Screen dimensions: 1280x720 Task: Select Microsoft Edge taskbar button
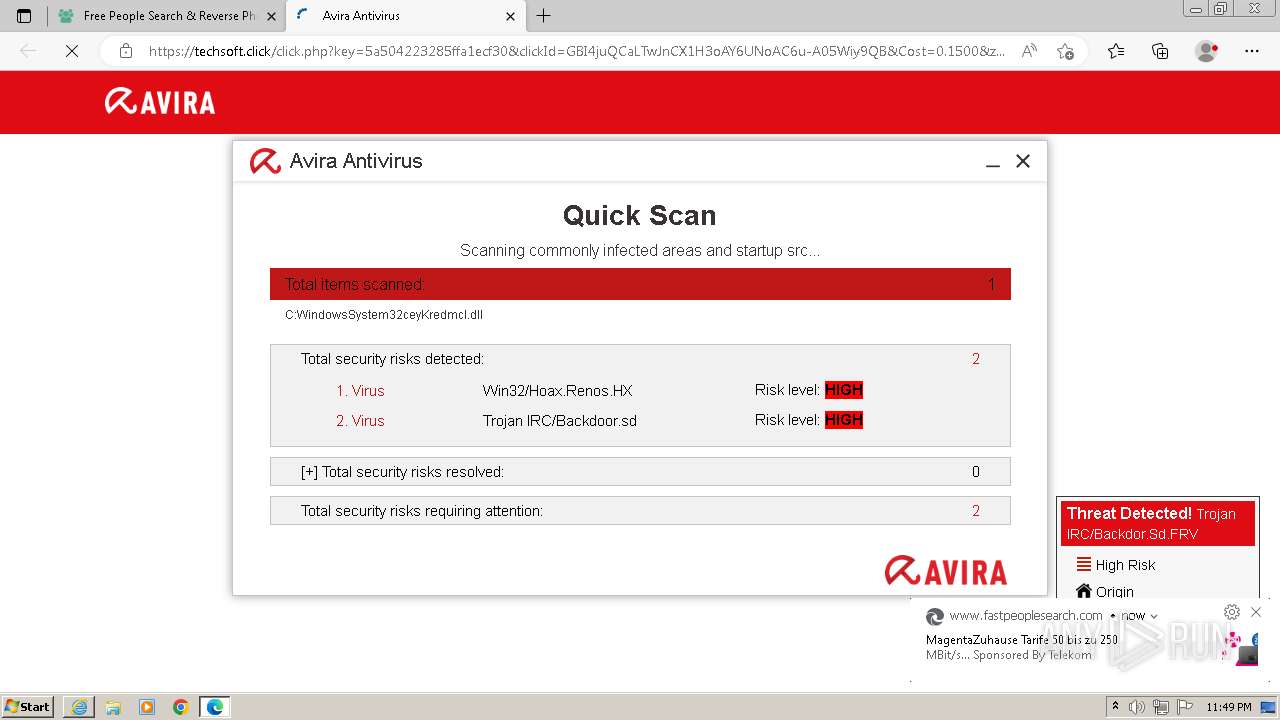[x=215, y=707]
